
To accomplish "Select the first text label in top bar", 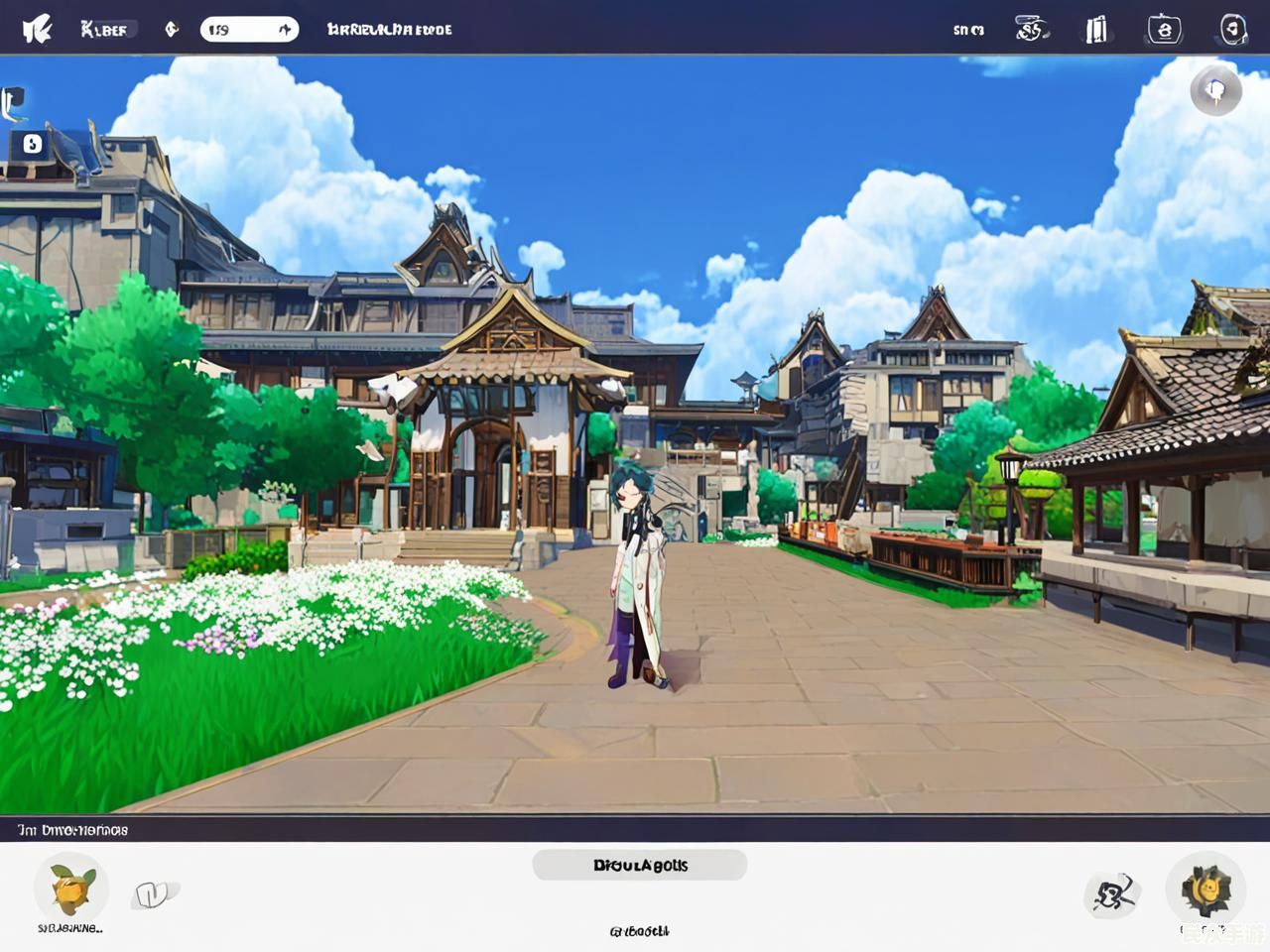I will (x=104, y=30).
